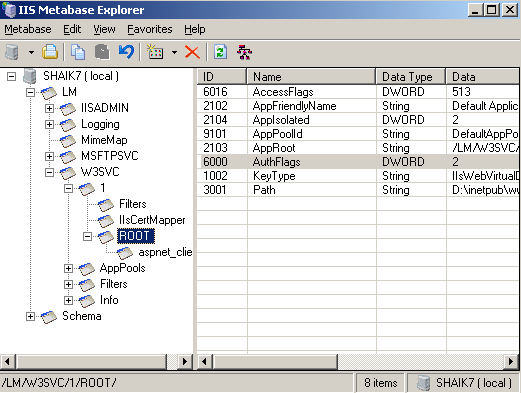Image resolution: width=521 pixels, height=393 pixels.
Task: Expand the Info tree node
Action: (x=68, y=300)
